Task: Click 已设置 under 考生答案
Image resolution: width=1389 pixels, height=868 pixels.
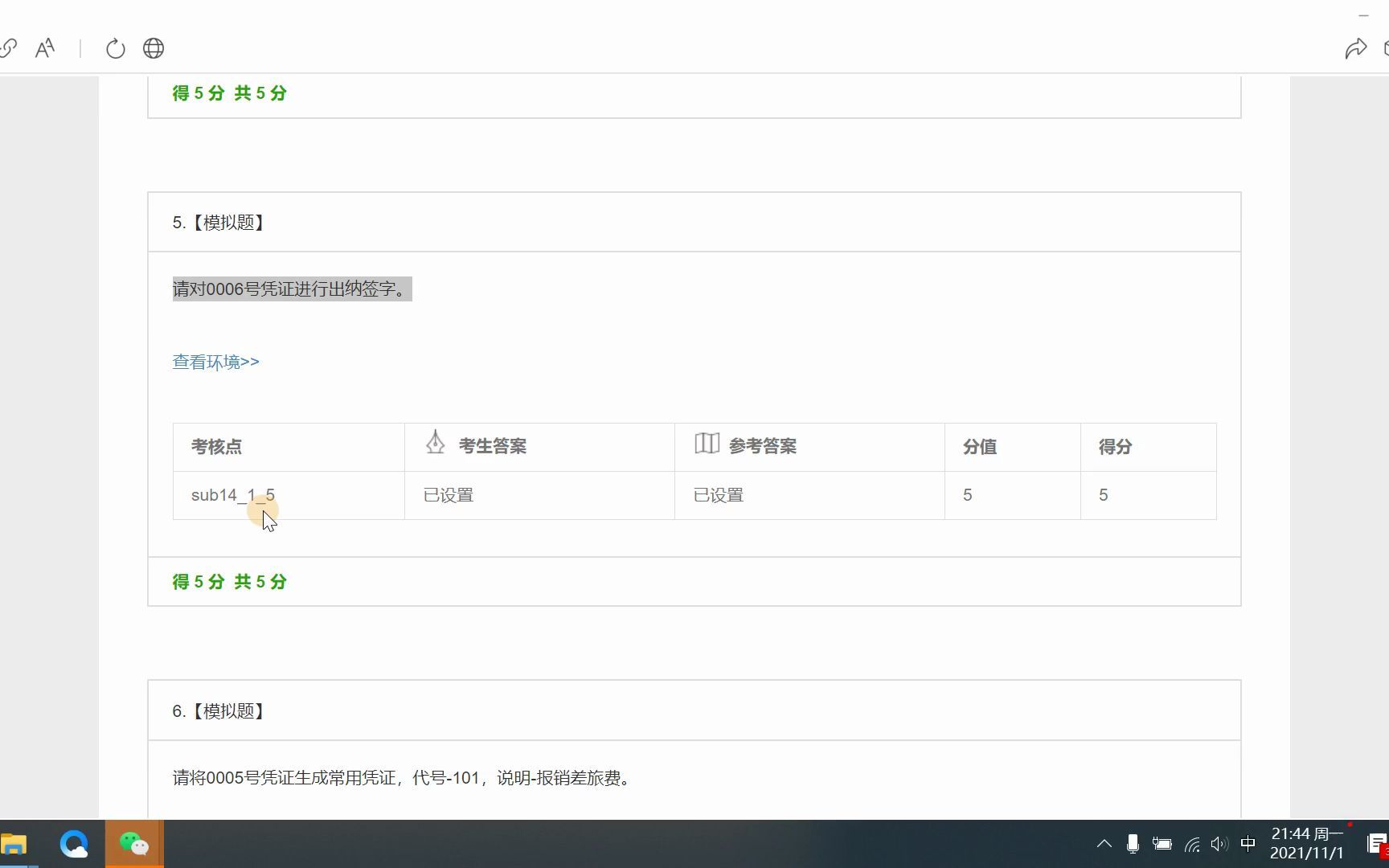Action: click(x=449, y=495)
